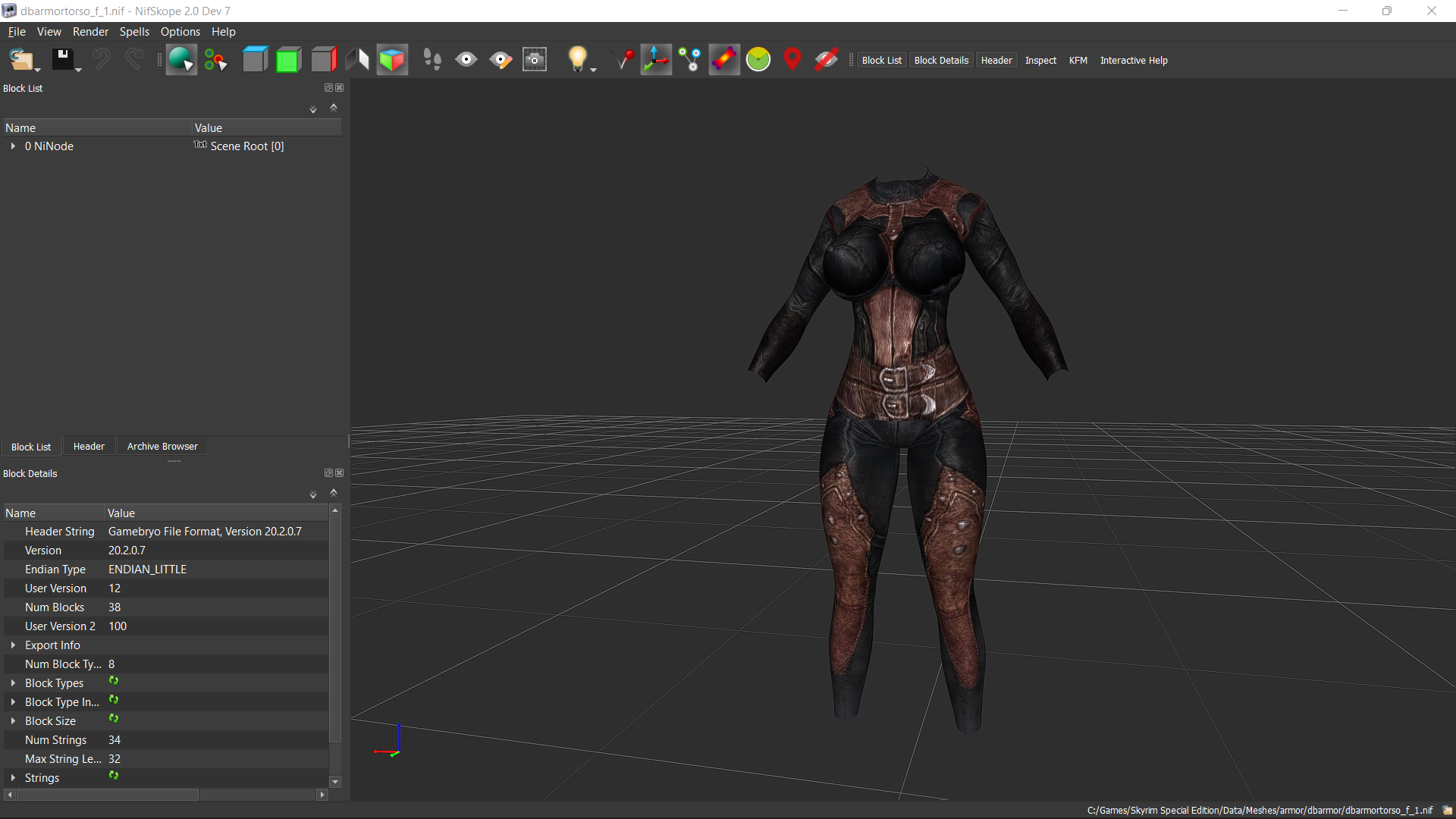Open the Render menu
The height and width of the screenshot is (819, 1456).
(91, 32)
